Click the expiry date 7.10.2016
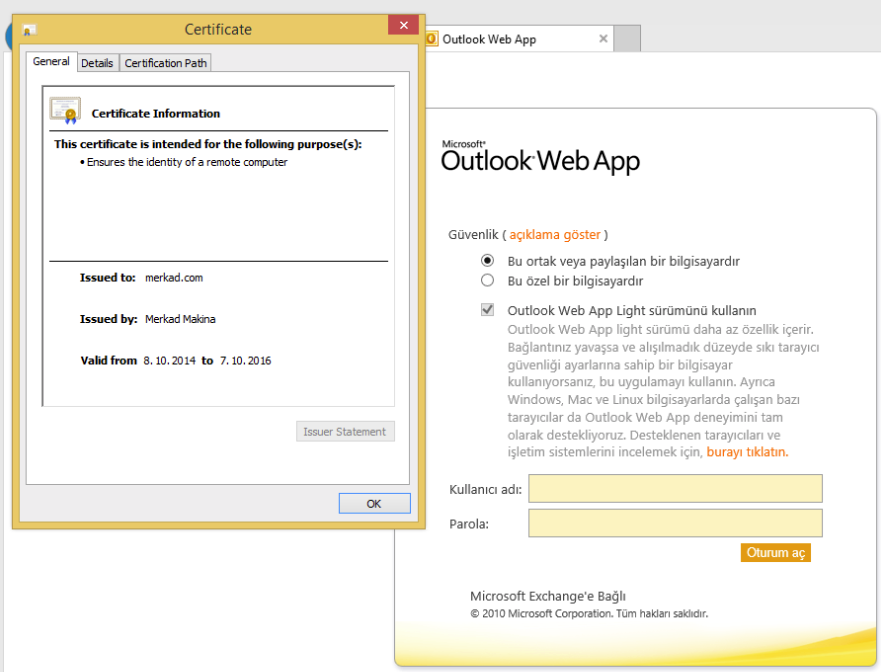881x672 pixels. coord(246,361)
